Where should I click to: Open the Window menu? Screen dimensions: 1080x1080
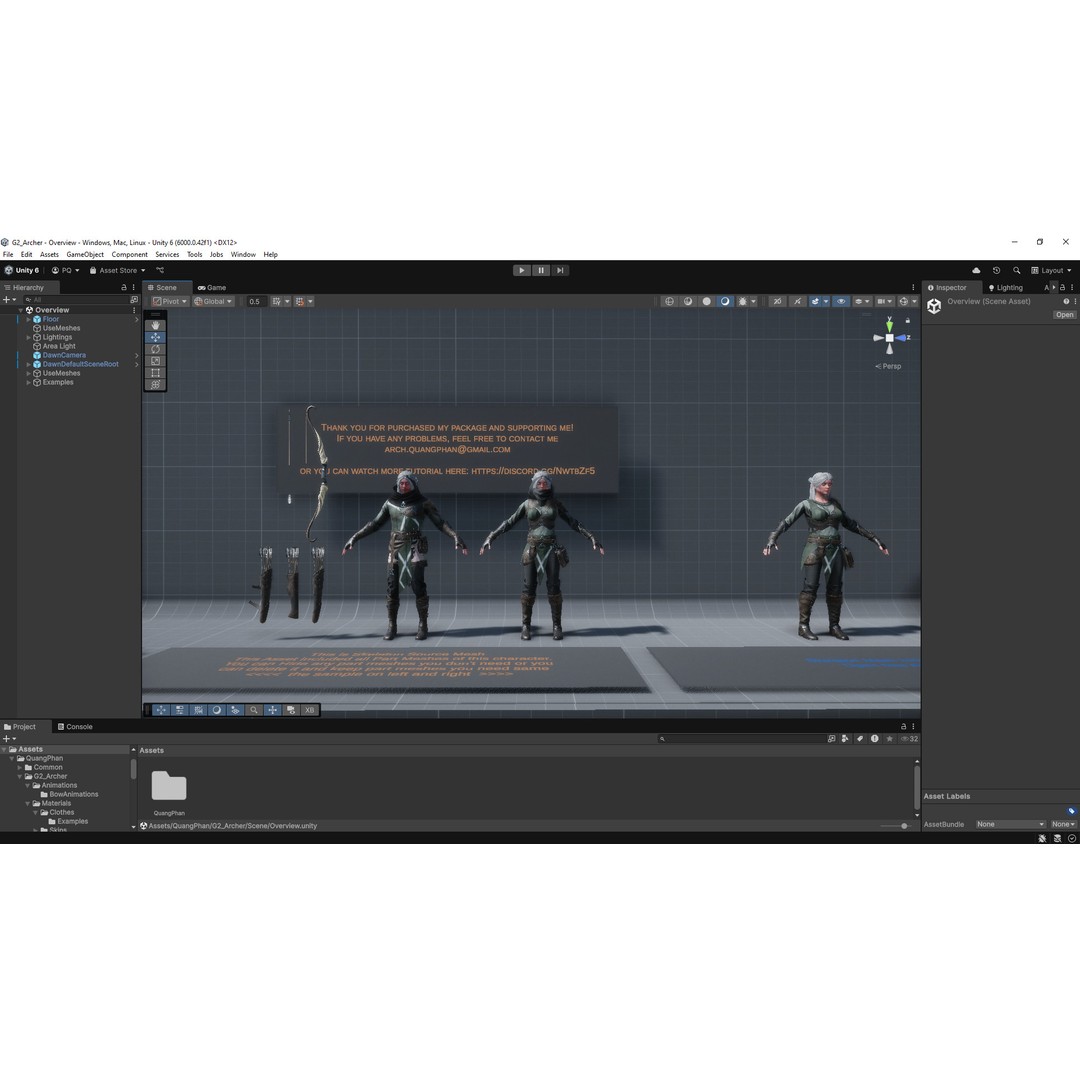pyautogui.click(x=243, y=255)
